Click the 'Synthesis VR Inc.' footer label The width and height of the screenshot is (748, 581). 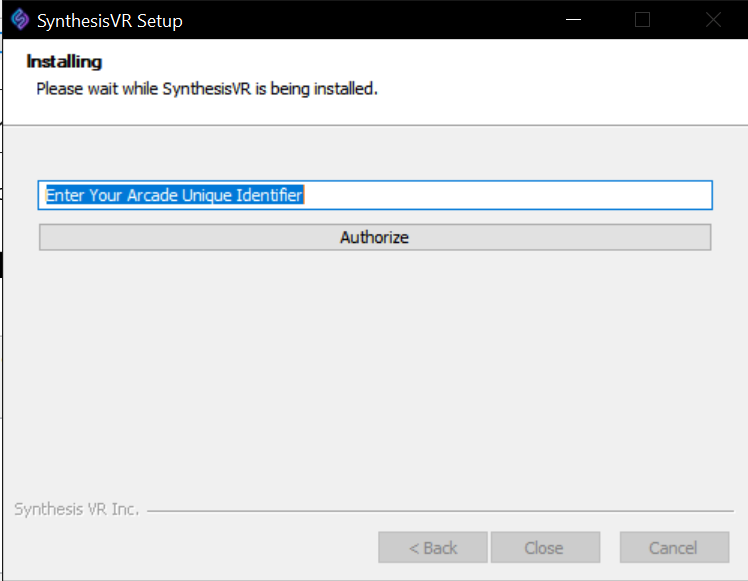tap(76, 509)
